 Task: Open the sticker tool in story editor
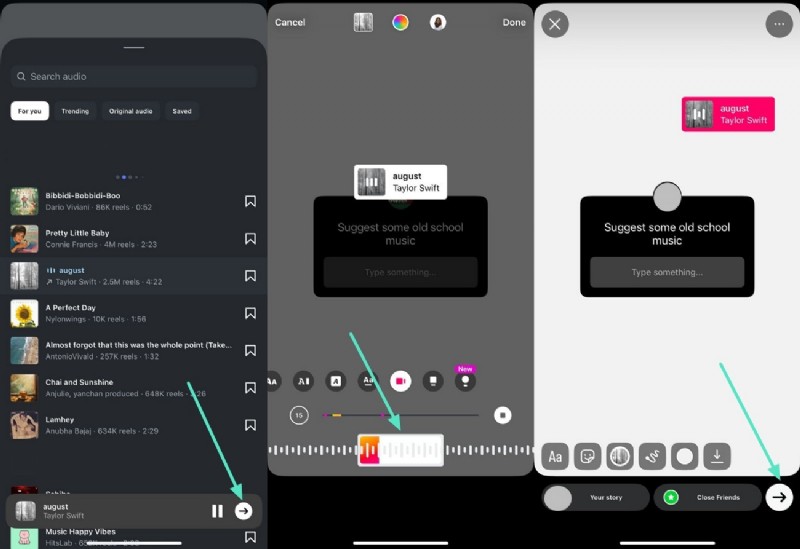click(x=587, y=457)
